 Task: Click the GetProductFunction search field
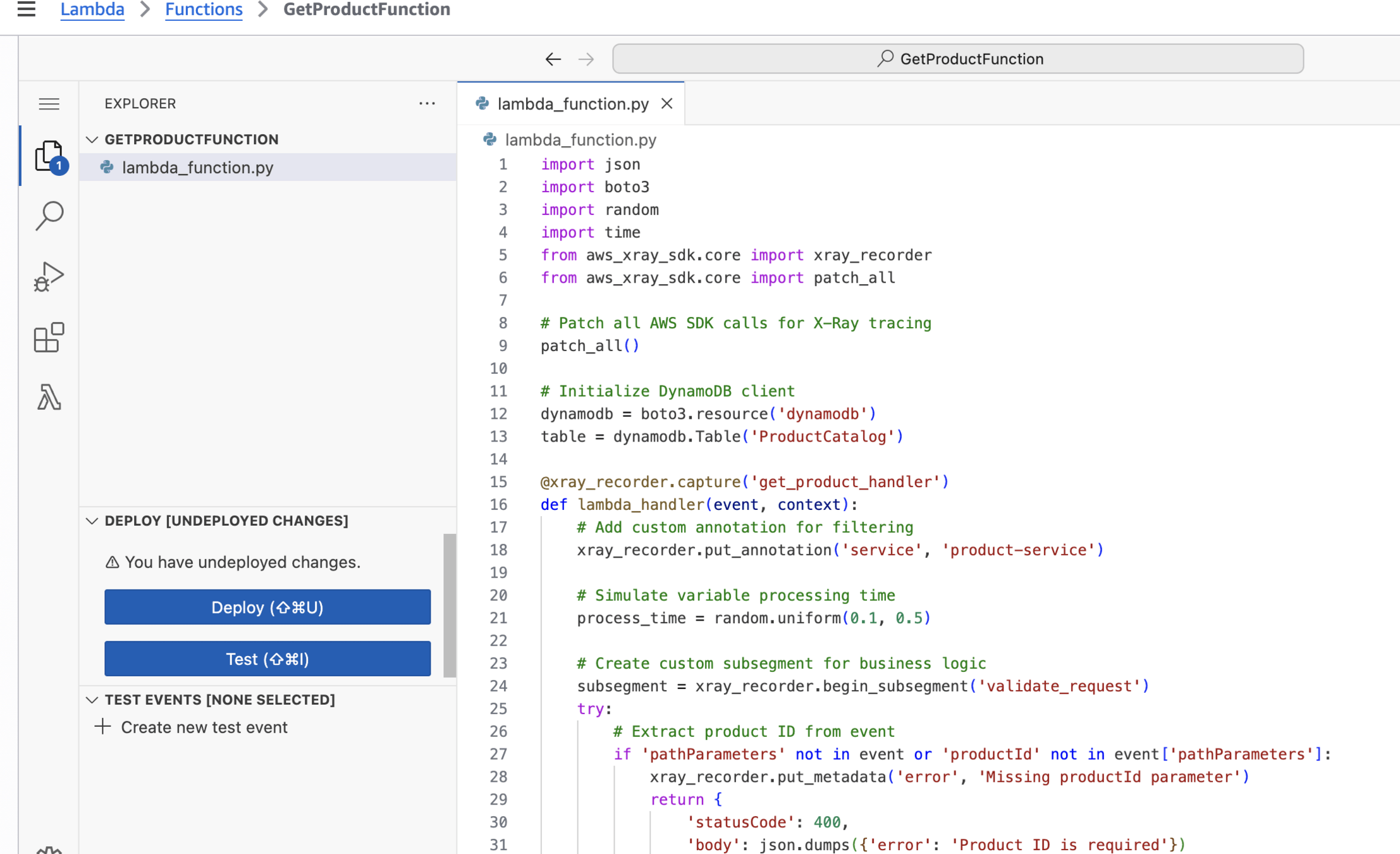957,59
